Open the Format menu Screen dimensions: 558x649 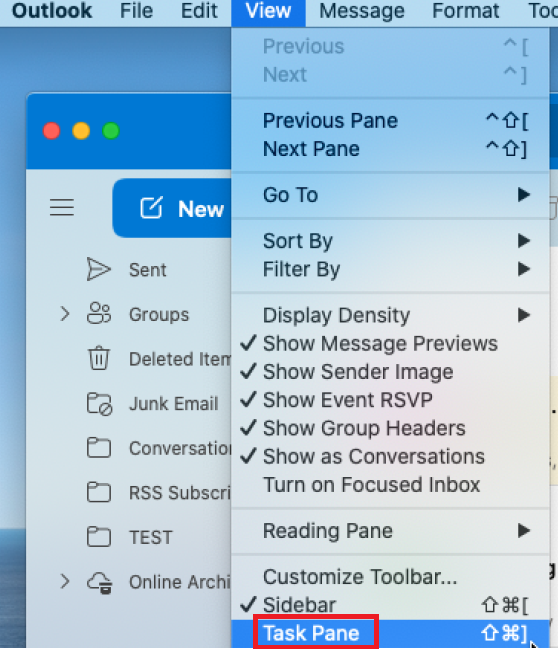(x=466, y=11)
